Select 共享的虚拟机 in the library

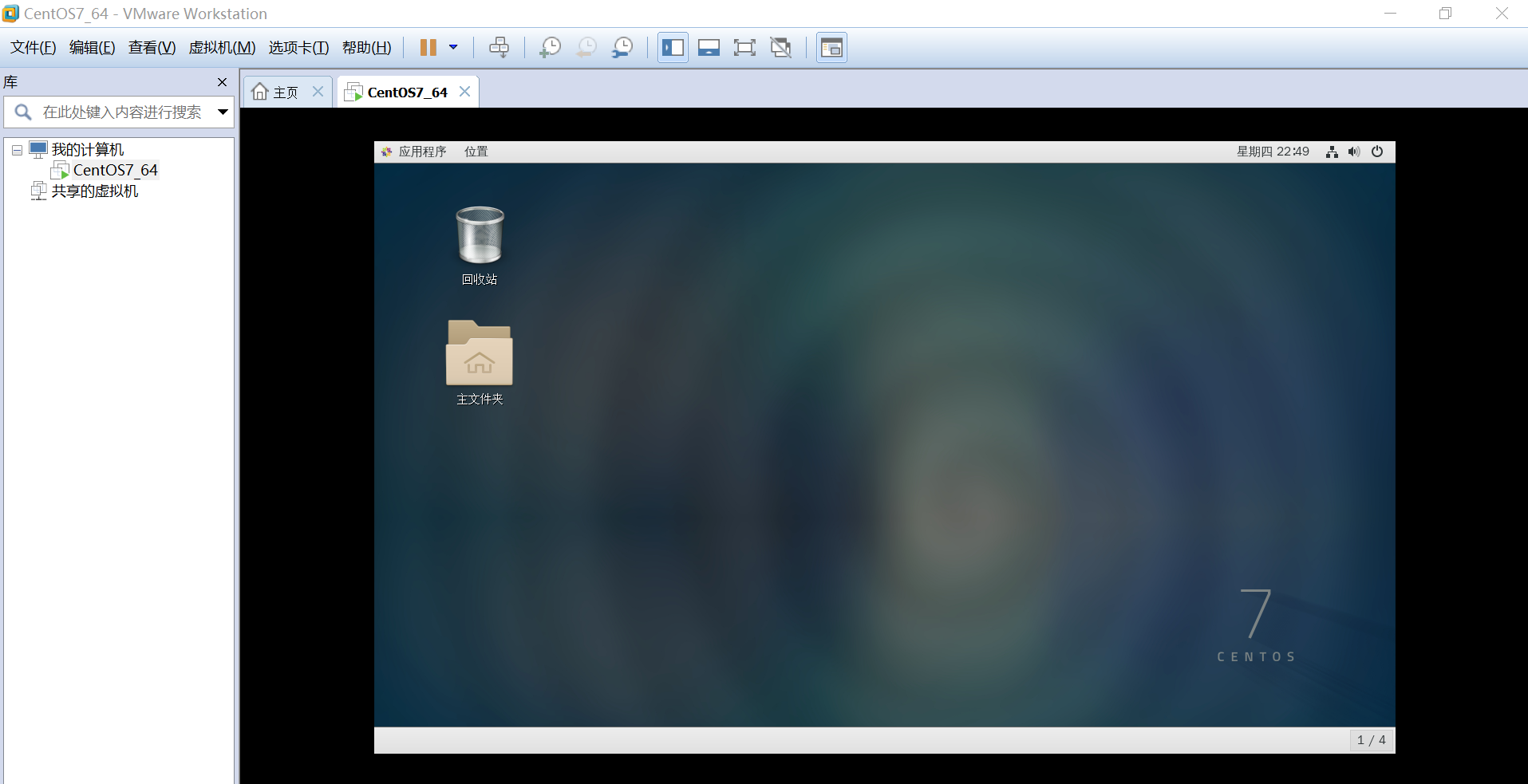pyautogui.click(x=95, y=191)
